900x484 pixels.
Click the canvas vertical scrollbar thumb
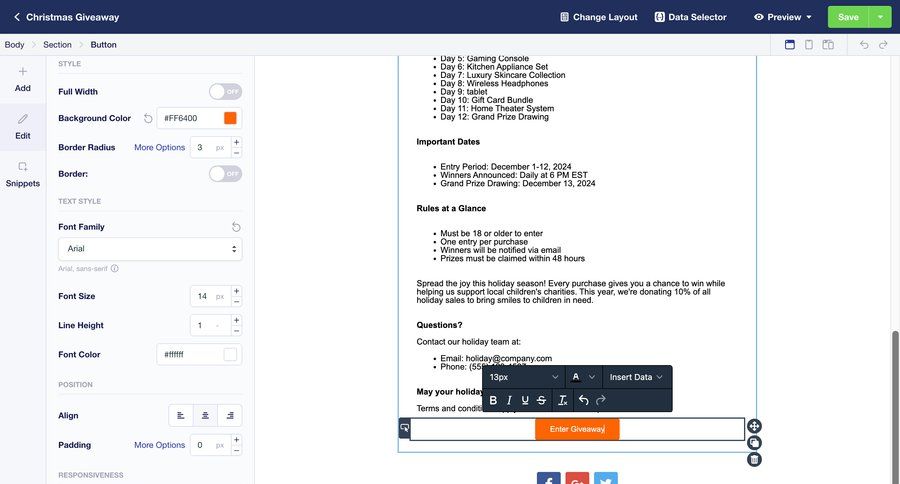(895, 407)
